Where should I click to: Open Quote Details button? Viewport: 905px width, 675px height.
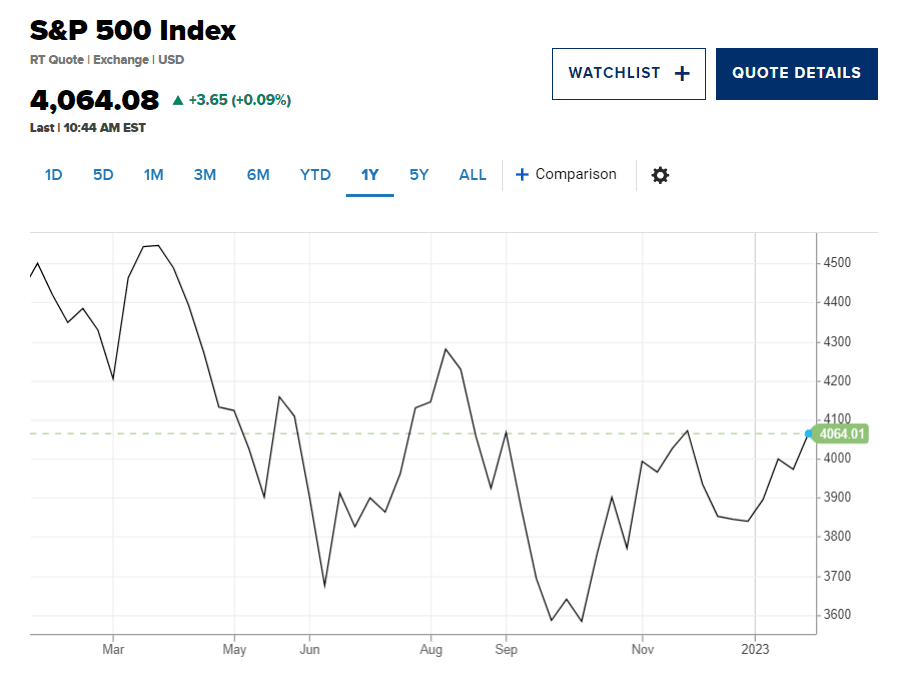pos(796,74)
